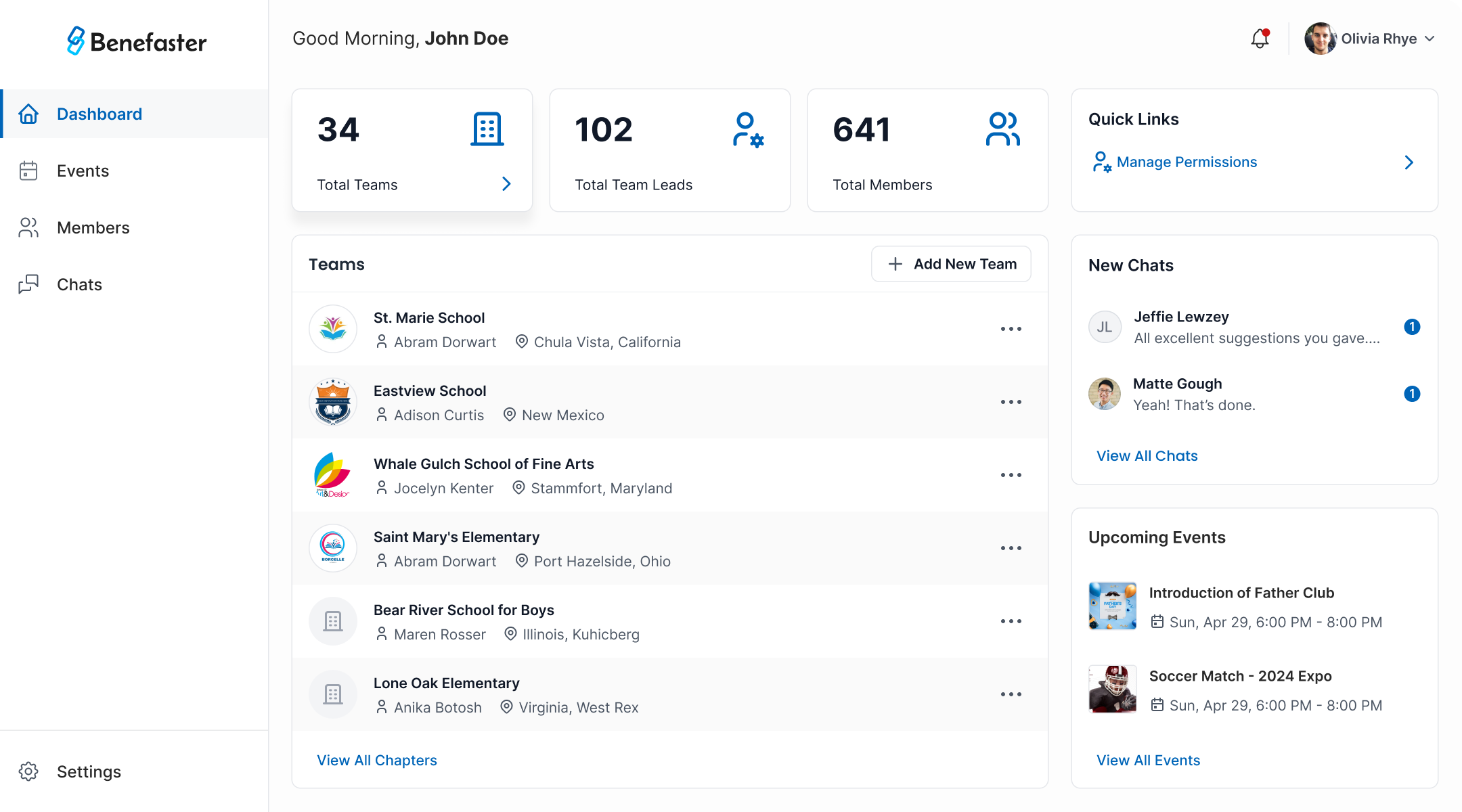The height and width of the screenshot is (812, 1462).
Task: Expand Manage Permissions chevron arrow
Action: pos(1409,162)
